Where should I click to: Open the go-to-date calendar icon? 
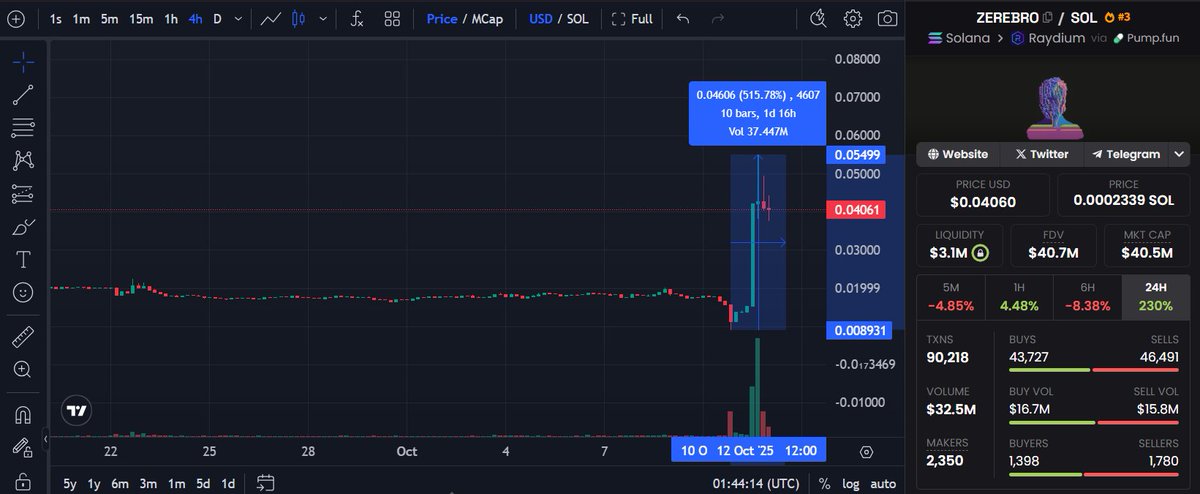pos(265,483)
